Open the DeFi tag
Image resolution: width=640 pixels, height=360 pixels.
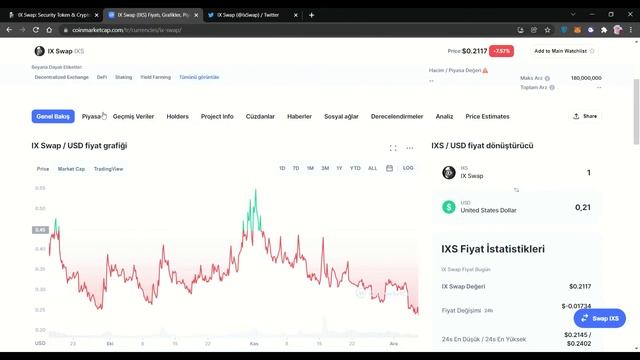click(x=102, y=77)
